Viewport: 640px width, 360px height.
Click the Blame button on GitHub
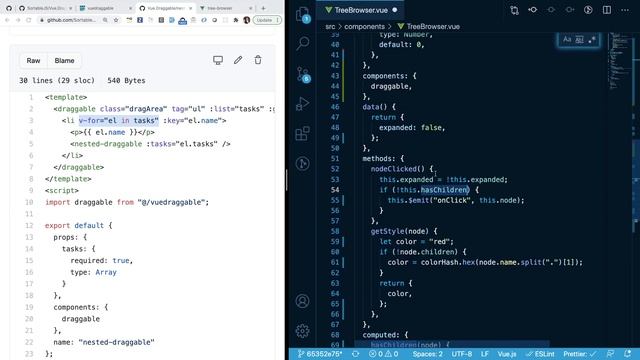[x=64, y=60]
